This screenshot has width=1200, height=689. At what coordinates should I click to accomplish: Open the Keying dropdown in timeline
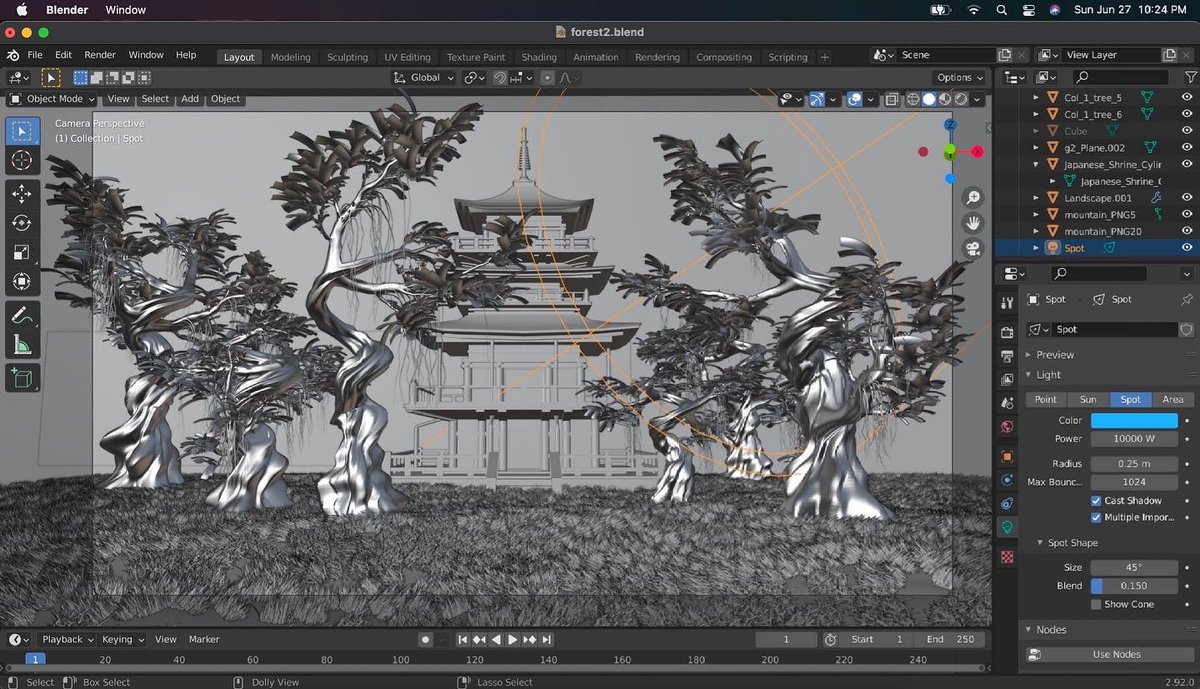(122, 639)
